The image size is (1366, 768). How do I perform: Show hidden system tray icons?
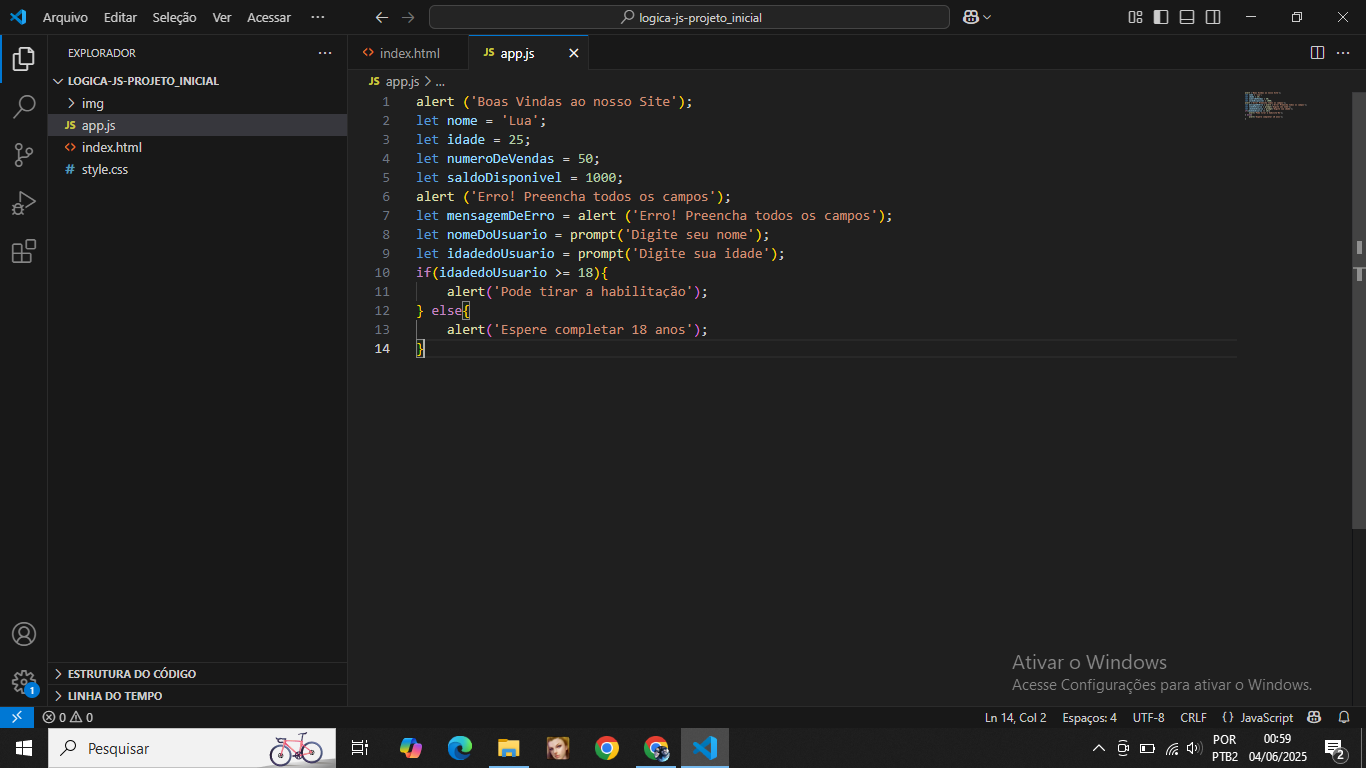[1099, 747]
